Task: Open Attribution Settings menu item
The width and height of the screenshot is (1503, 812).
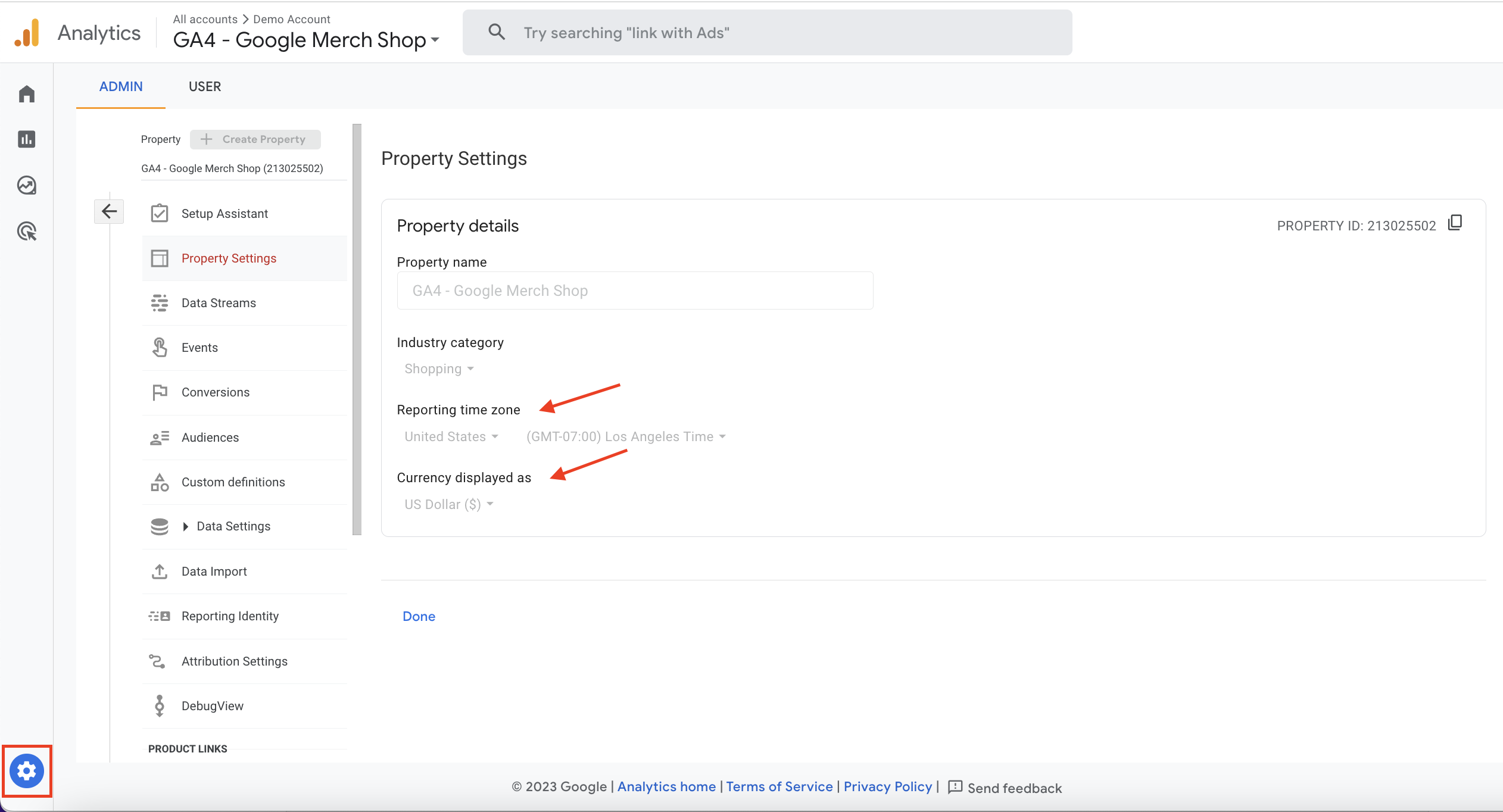Action: pyautogui.click(x=245, y=661)
